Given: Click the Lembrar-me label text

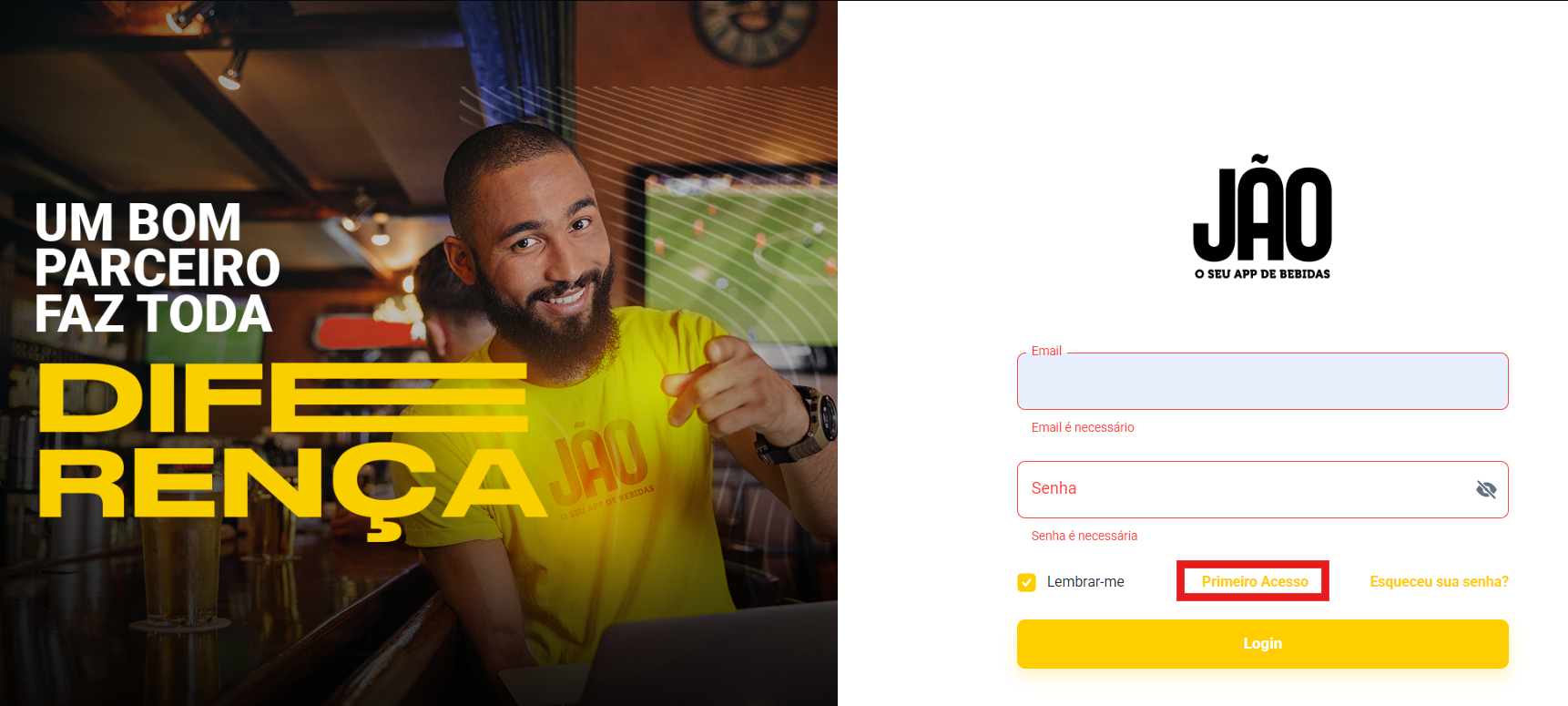Looking at the screenshot, I should pos(1085,582).
